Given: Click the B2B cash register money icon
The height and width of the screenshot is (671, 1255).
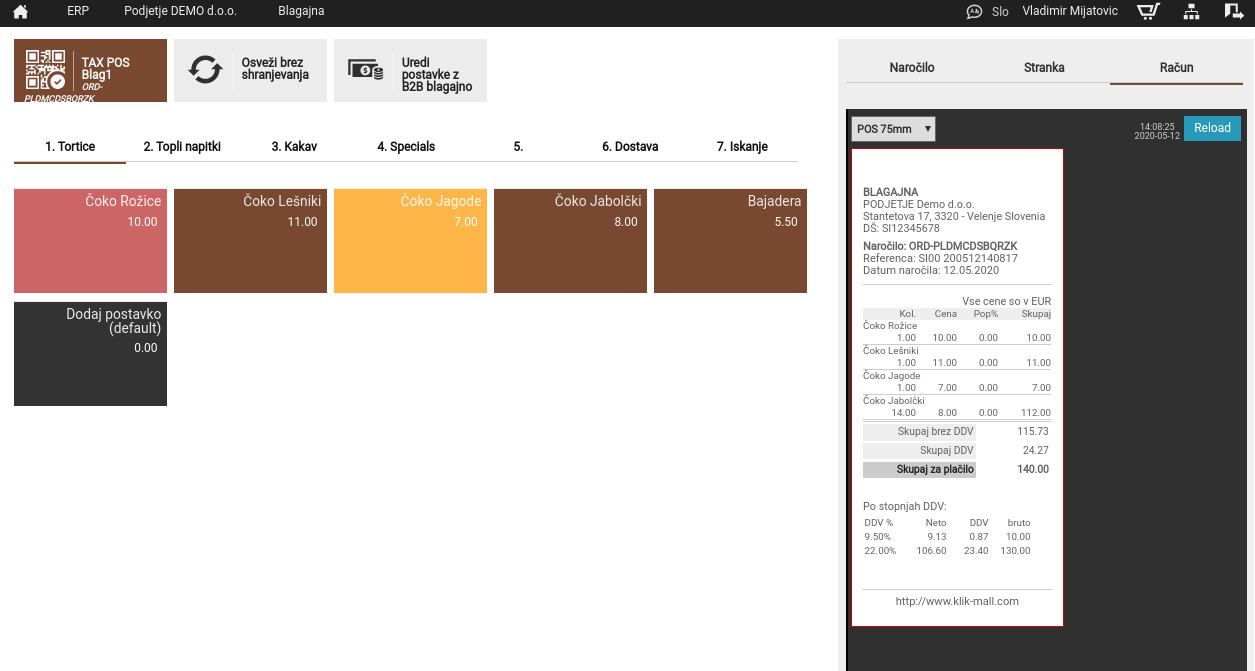Looking at the screenshot, I should (x=365, y=69).
